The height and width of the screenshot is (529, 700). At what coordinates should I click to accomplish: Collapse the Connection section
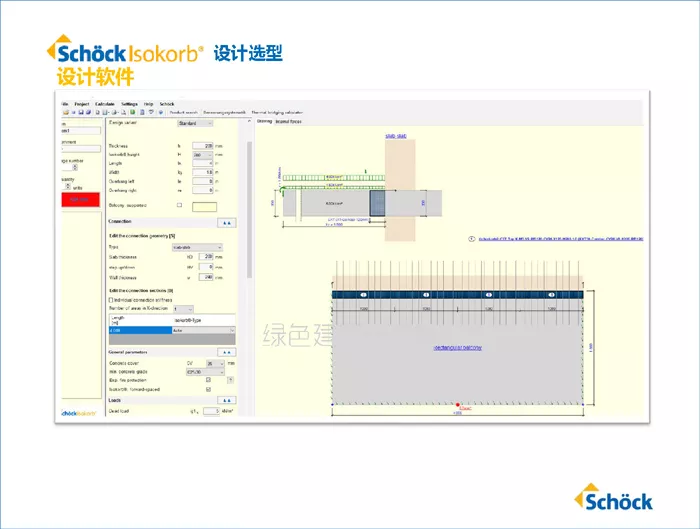(x=227, y=222)
